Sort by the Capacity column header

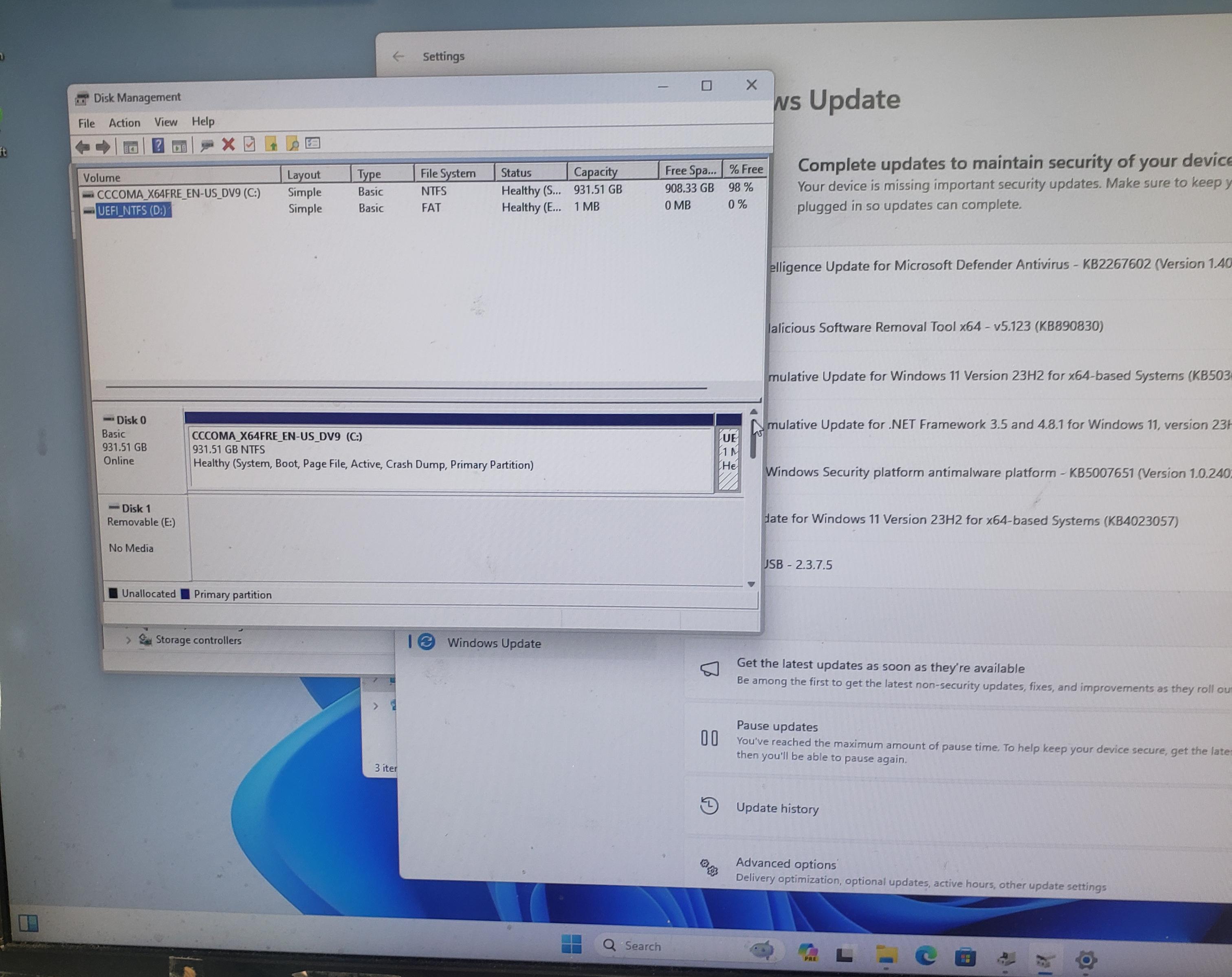[613, 172]
